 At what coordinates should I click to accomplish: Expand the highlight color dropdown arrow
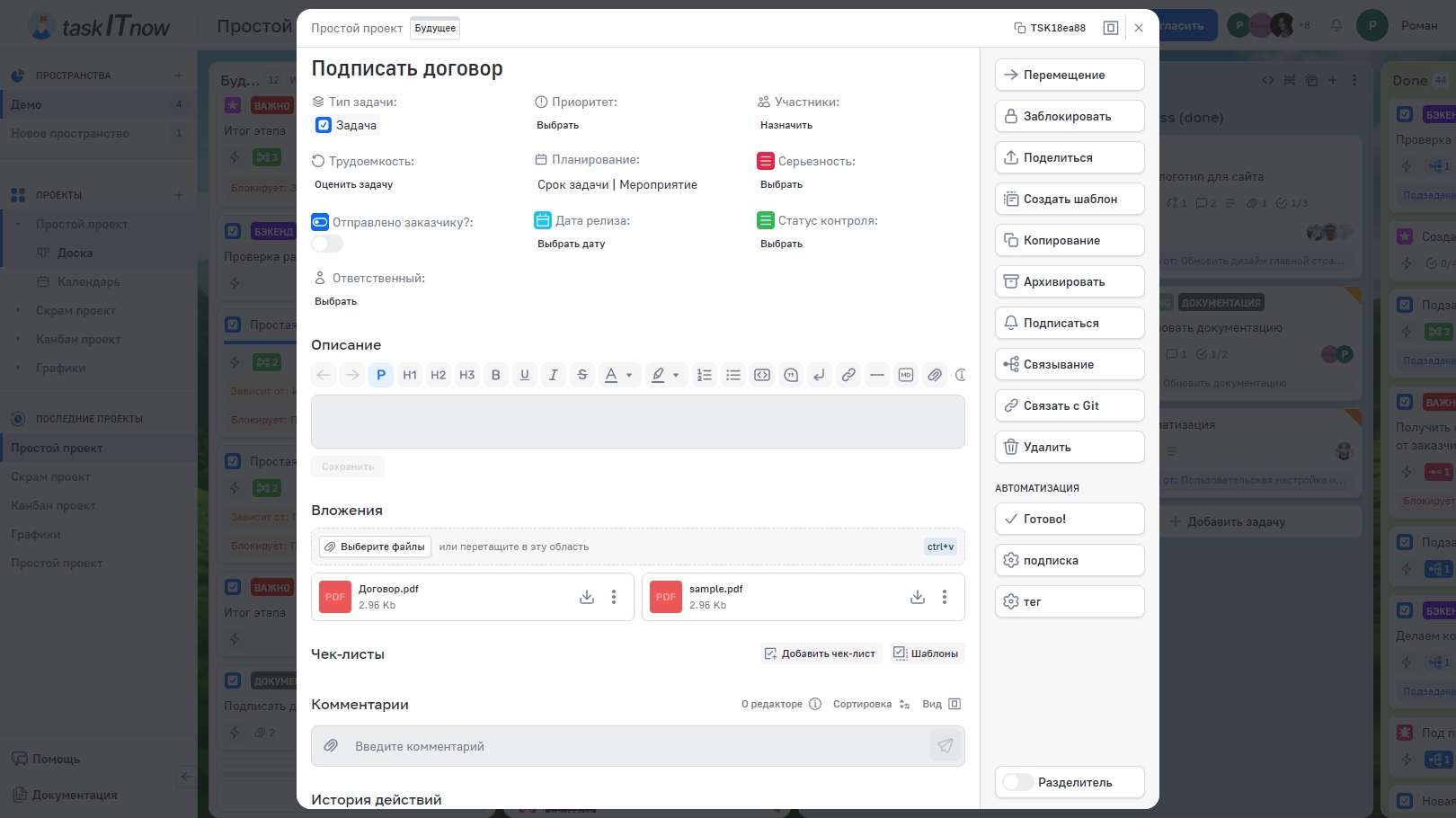tap(676, 375)
